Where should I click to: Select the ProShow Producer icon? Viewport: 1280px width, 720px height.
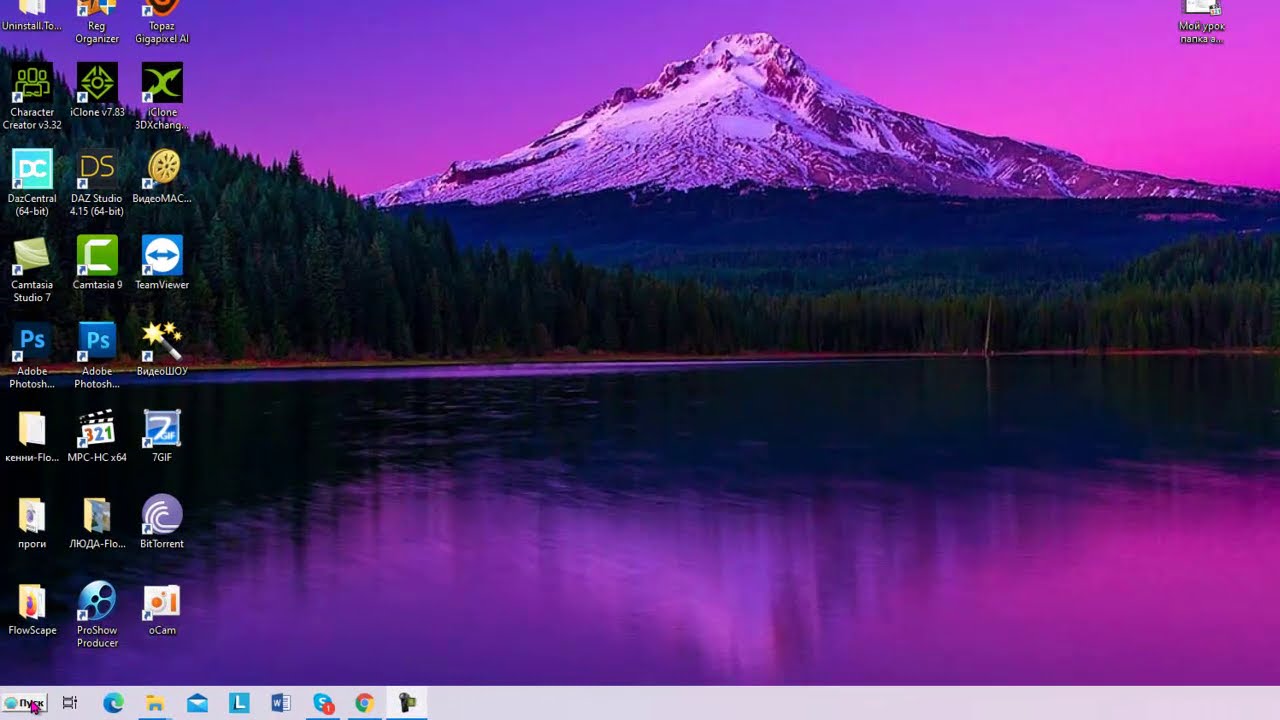click(x=97, y=602)
